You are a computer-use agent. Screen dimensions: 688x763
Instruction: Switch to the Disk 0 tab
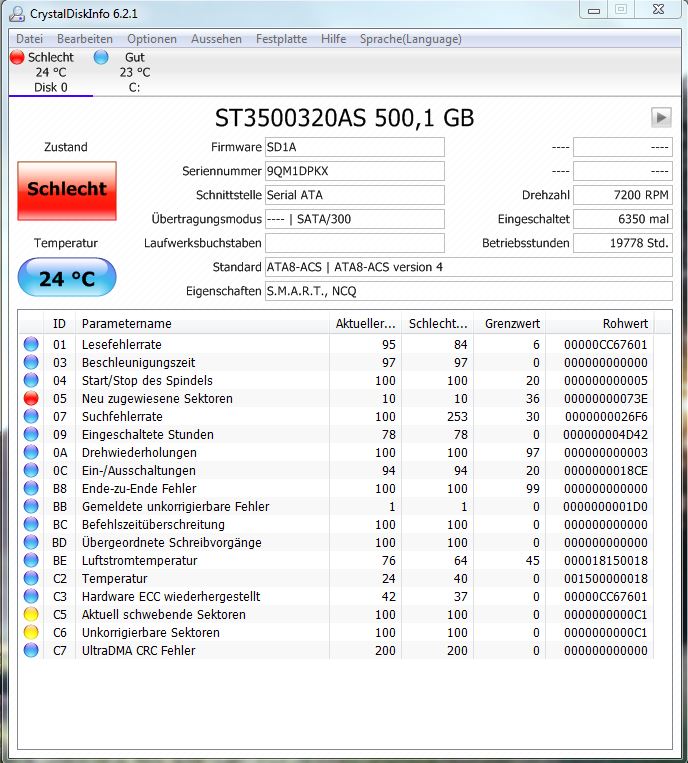[51, 72]
